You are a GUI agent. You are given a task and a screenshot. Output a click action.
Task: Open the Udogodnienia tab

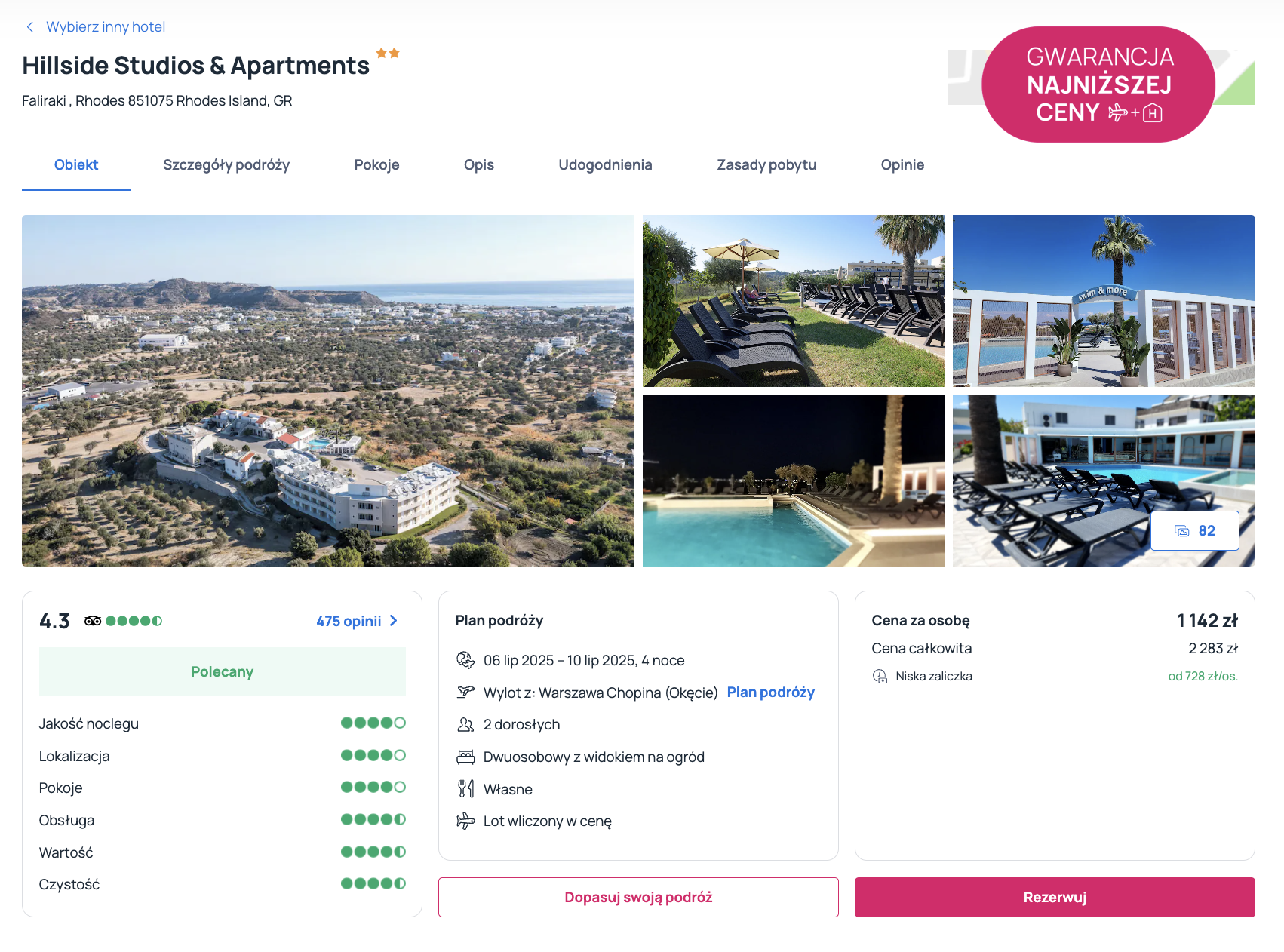[605, 164]
